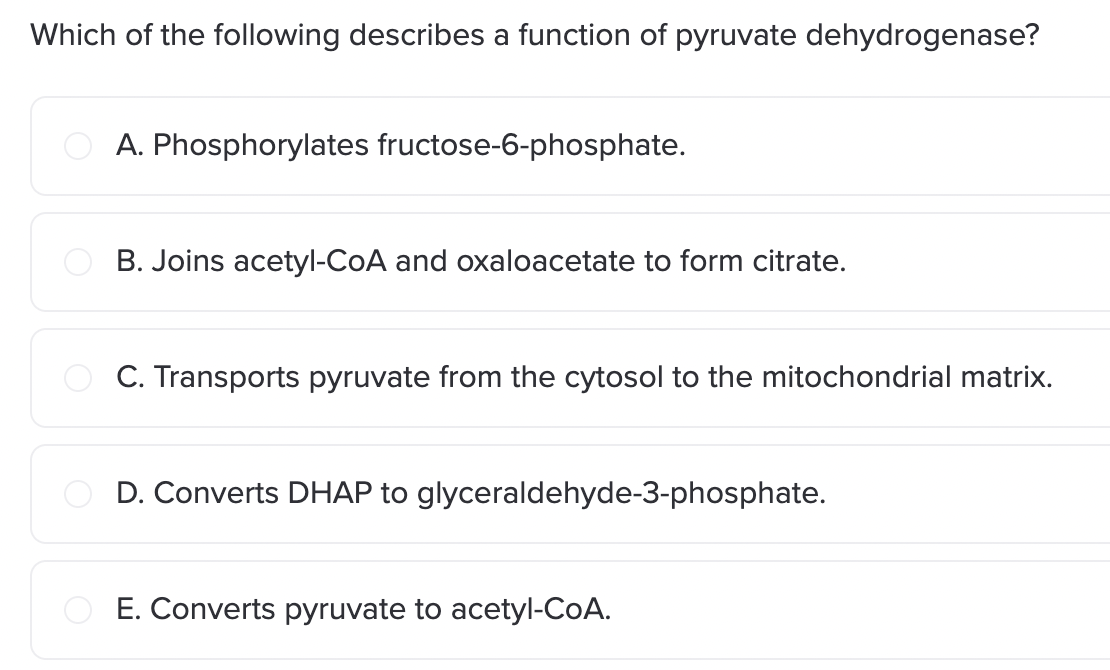
Task: Click answer text starting with 'Converts DHAP'
Action: point(471,494)
